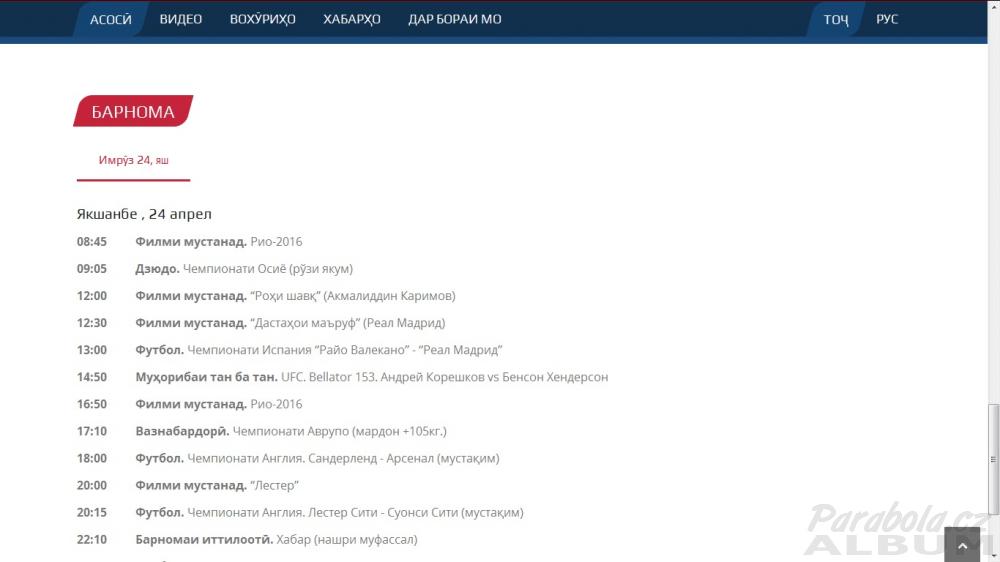Viewport: 1000px width, 562px height.
Task: Click the 08:45 time label
Action: coord(92,242)
